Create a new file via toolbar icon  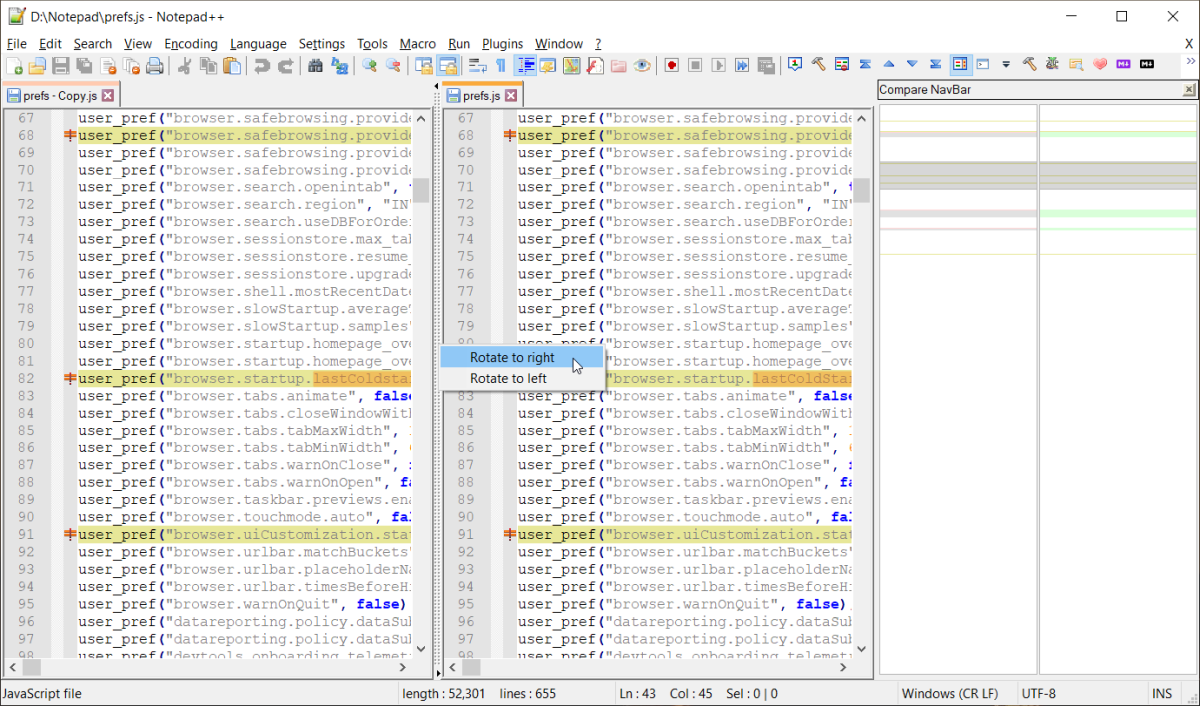pos(15,66)
